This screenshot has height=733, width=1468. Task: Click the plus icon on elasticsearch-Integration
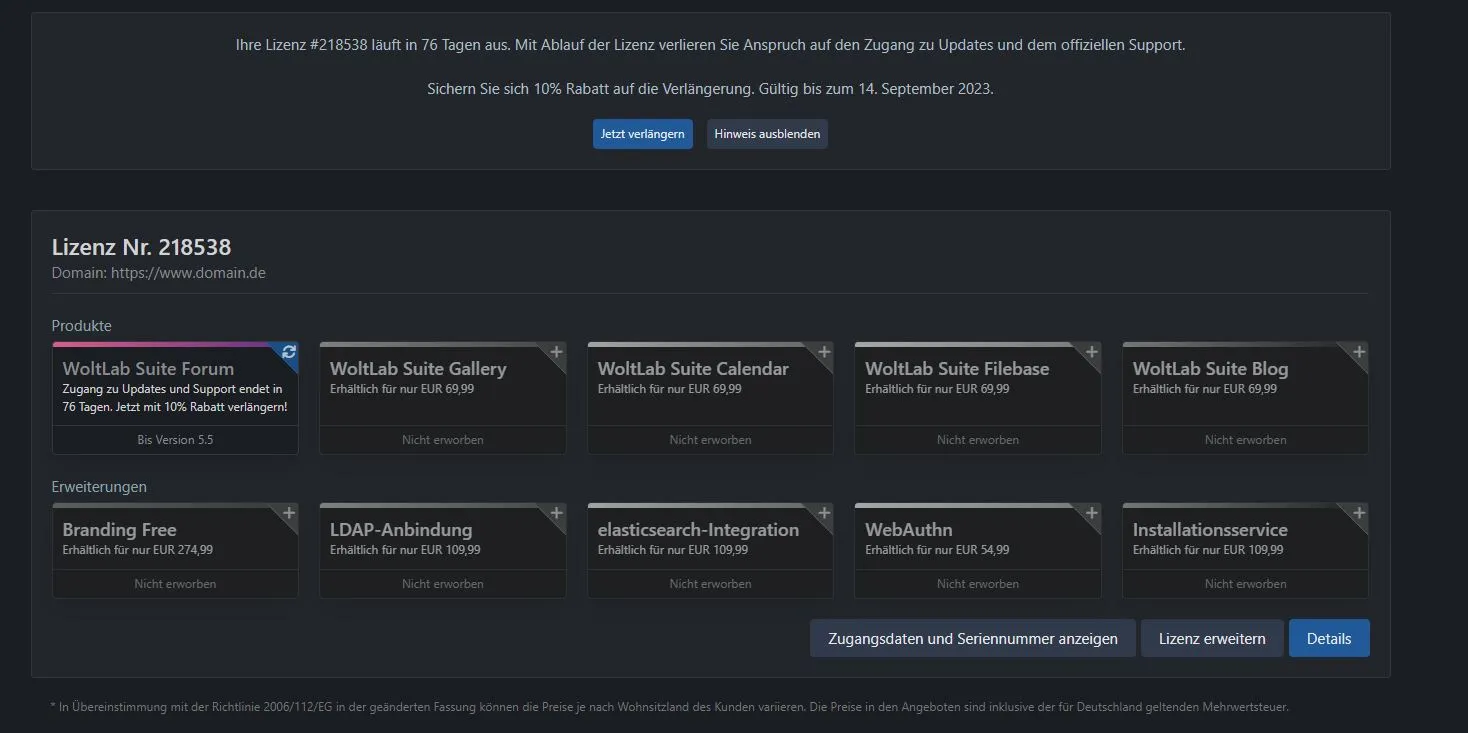click(x=824, y=514)
